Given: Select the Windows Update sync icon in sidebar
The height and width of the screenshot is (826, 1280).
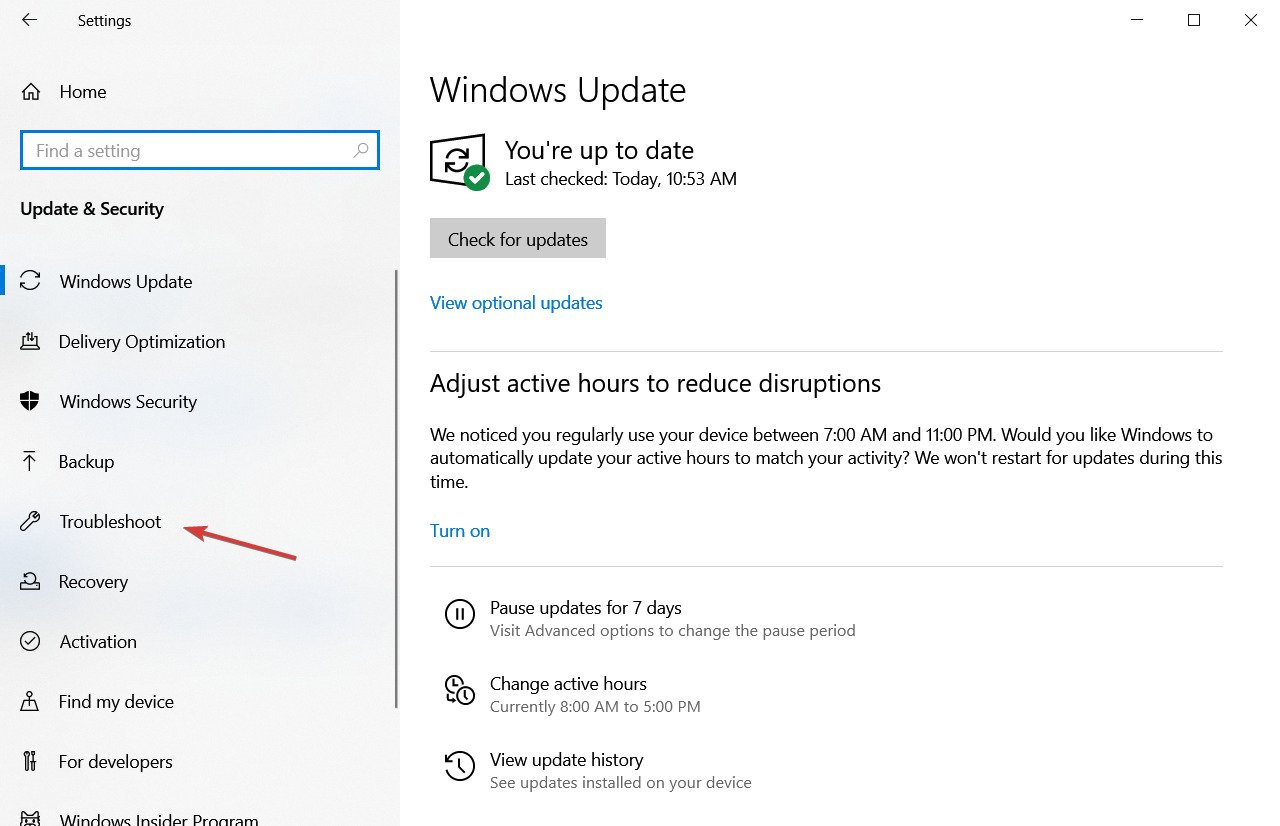Looking at the screenshot, I should pos(31,281).
